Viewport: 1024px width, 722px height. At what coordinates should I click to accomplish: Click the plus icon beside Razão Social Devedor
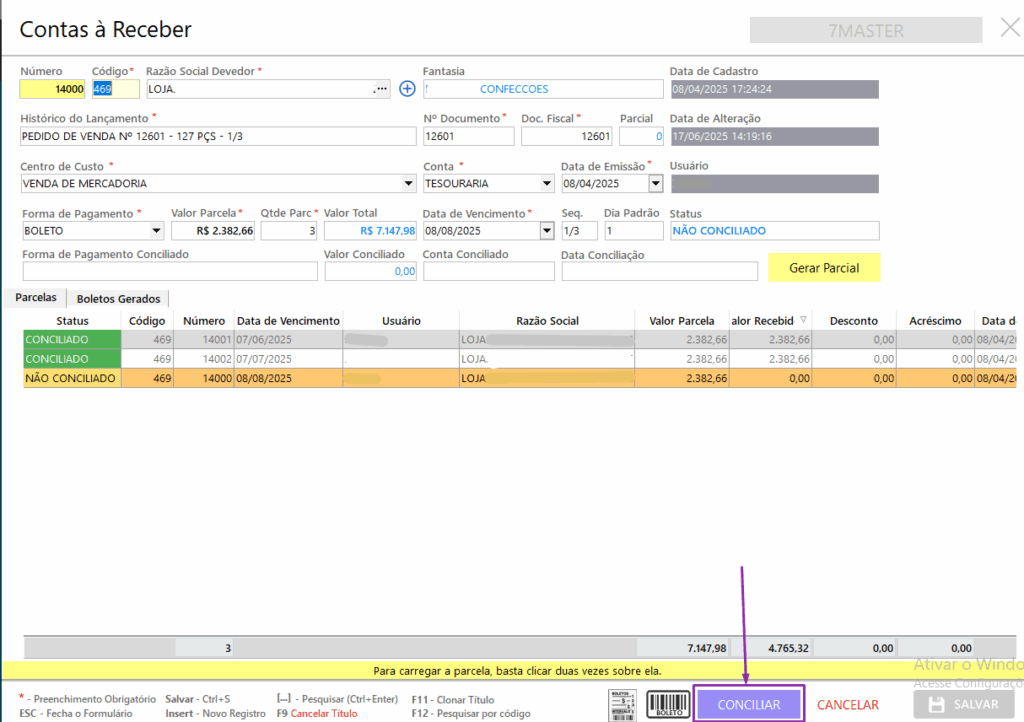(x=407, y=89)
